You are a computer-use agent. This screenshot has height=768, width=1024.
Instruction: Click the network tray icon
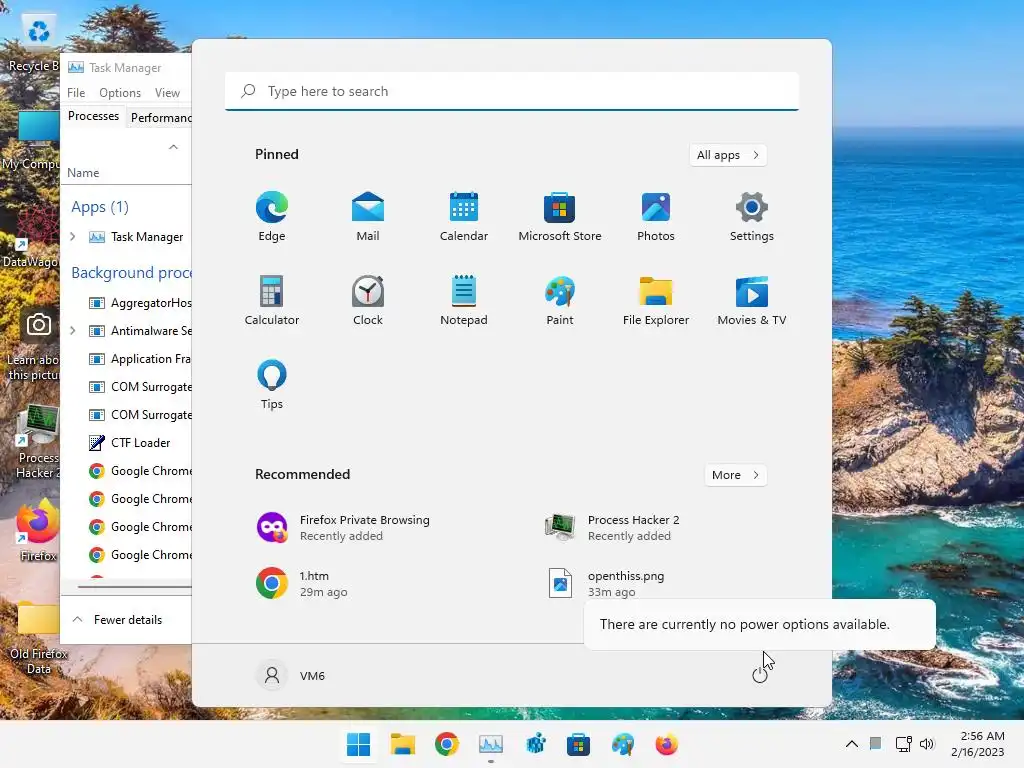point(904,744)
